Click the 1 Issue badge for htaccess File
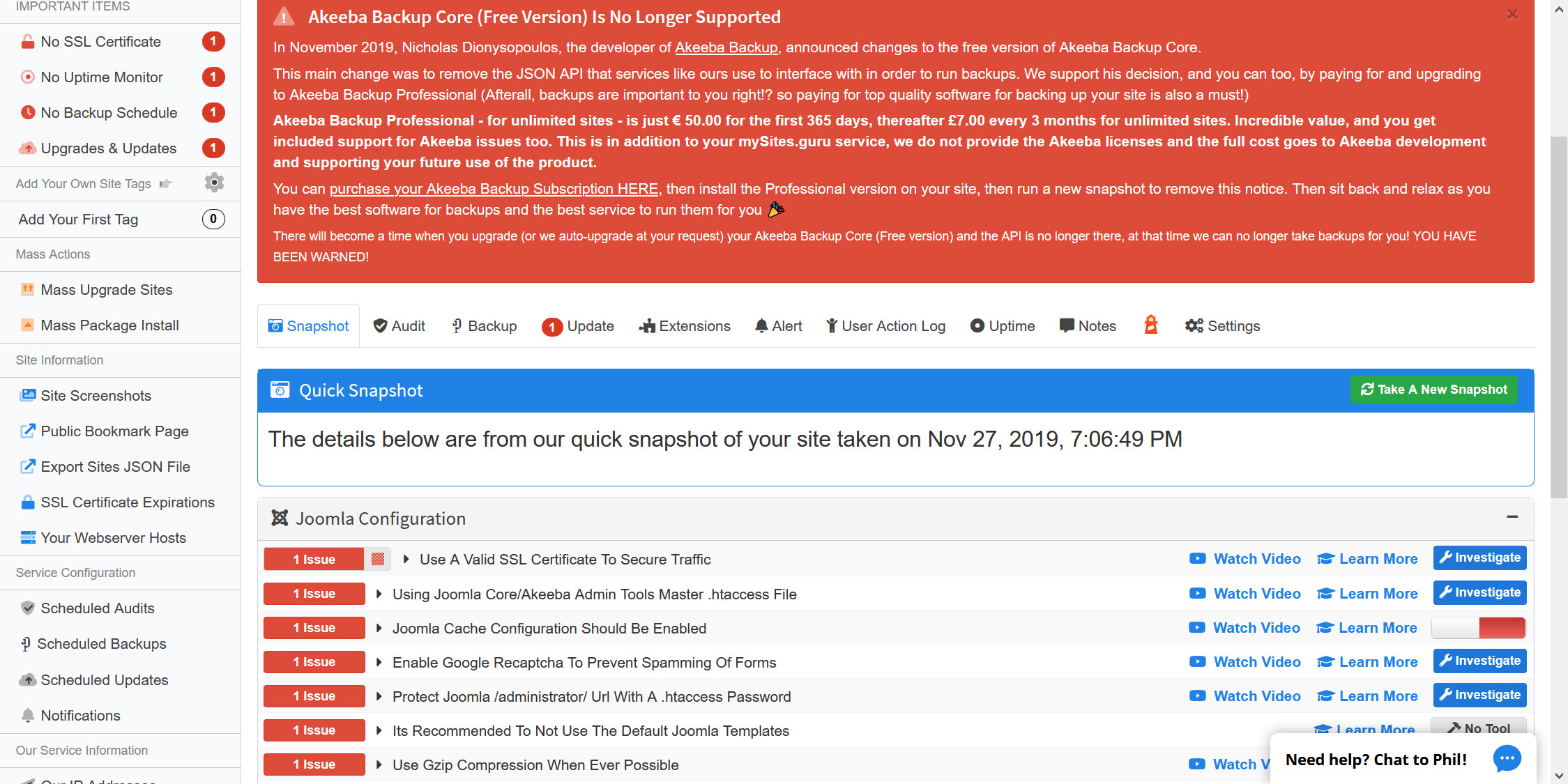Screen dimensions: 1568x784 [314, 594]
